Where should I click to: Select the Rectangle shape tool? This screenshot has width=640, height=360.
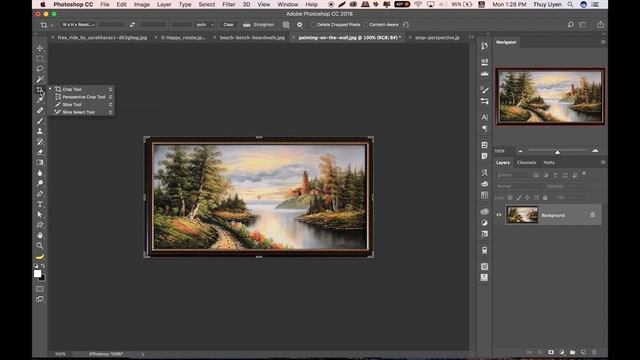tap(40, 225)
